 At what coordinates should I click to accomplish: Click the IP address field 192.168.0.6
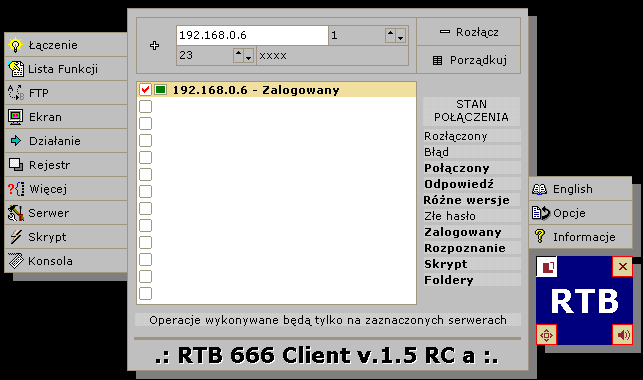pos(252,35)
